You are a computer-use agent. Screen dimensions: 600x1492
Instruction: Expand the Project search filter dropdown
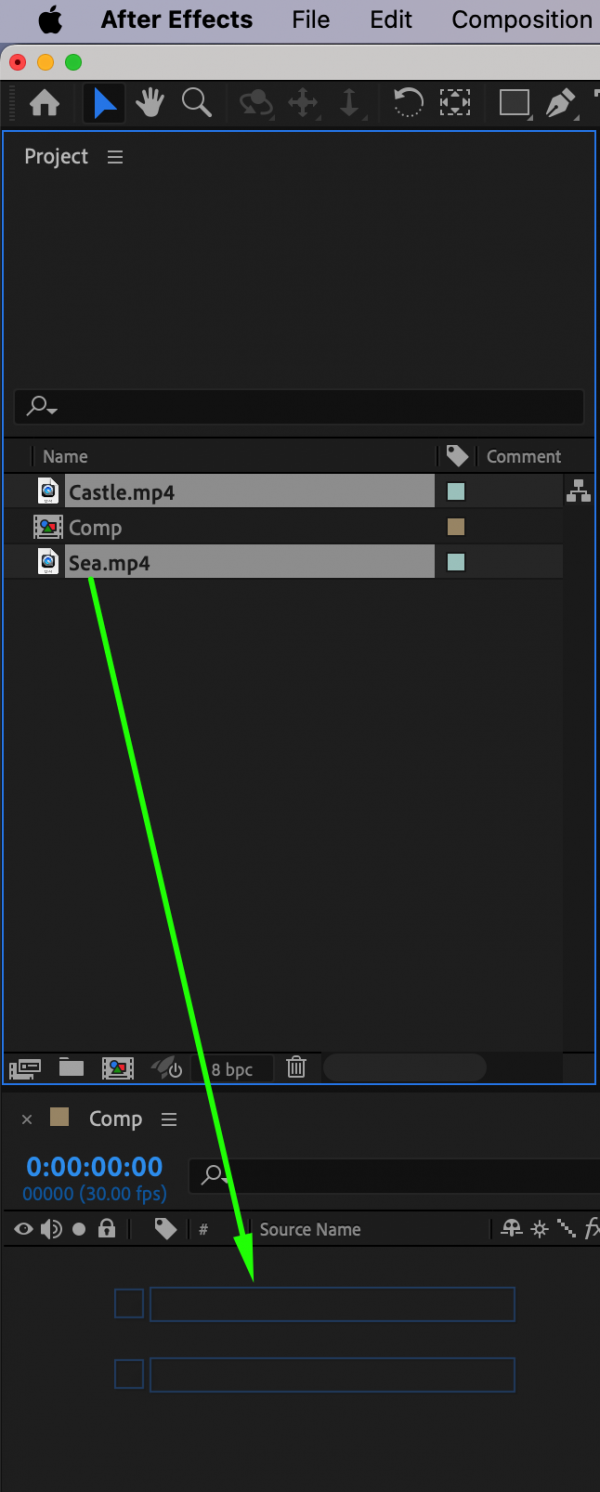[x=43, y=406]
